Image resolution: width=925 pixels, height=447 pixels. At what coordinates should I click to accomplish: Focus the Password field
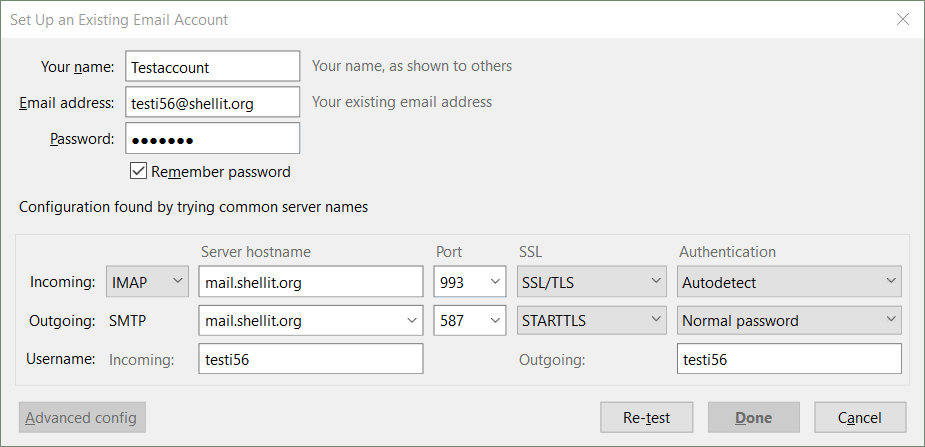[212, 138]
